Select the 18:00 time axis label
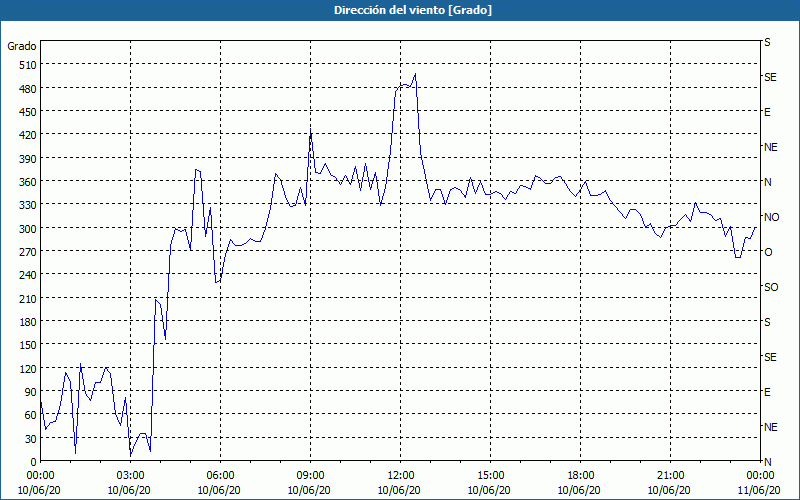Screen dimensions: 800x500 tap(580, 476)
